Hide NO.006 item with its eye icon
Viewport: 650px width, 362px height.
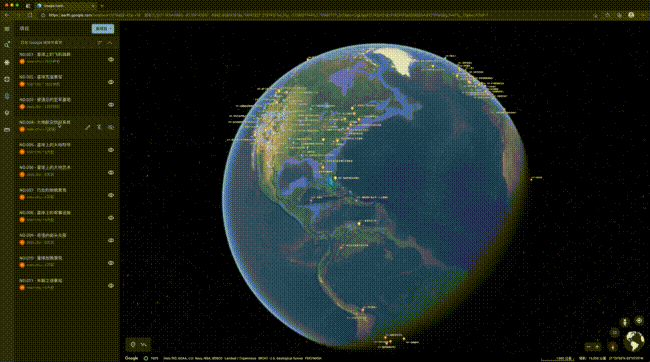click(111, 172)
